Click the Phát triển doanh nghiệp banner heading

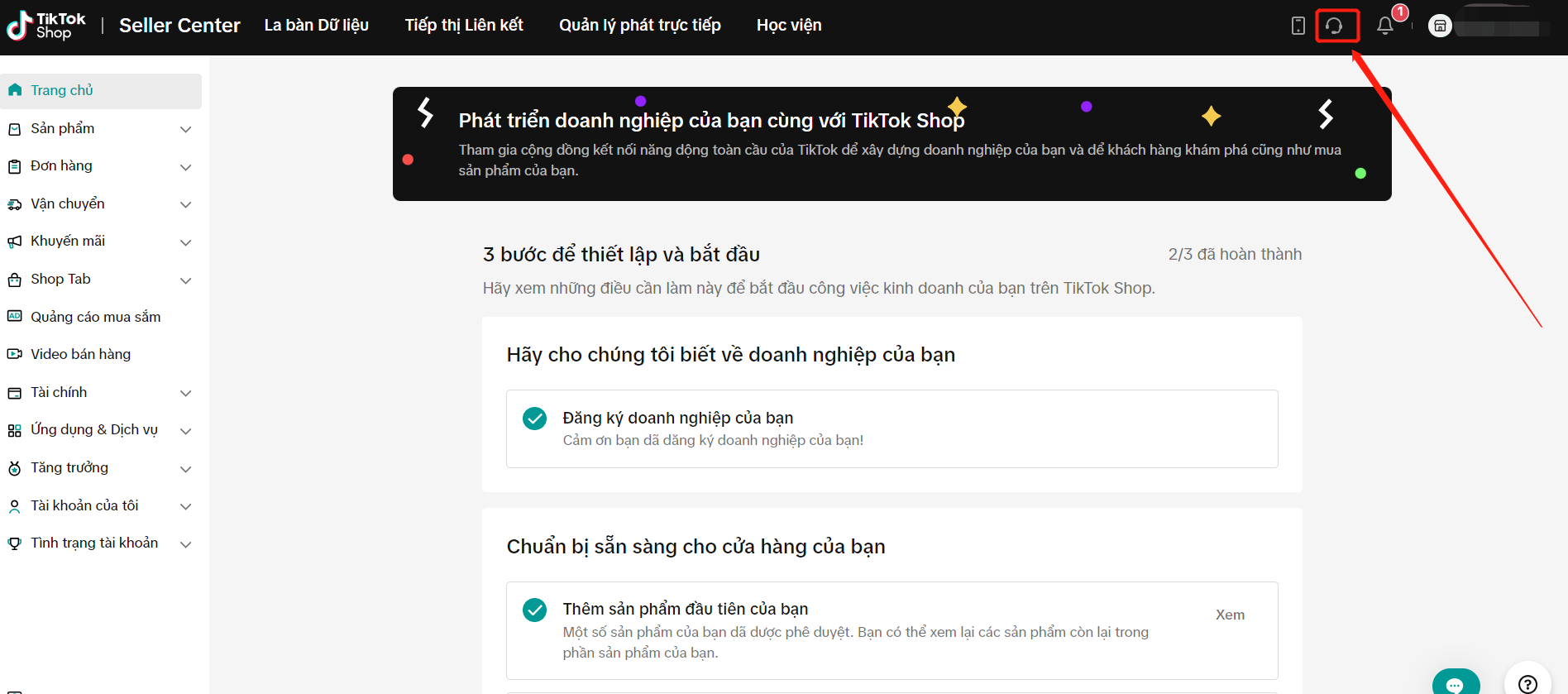pos(711,121)
